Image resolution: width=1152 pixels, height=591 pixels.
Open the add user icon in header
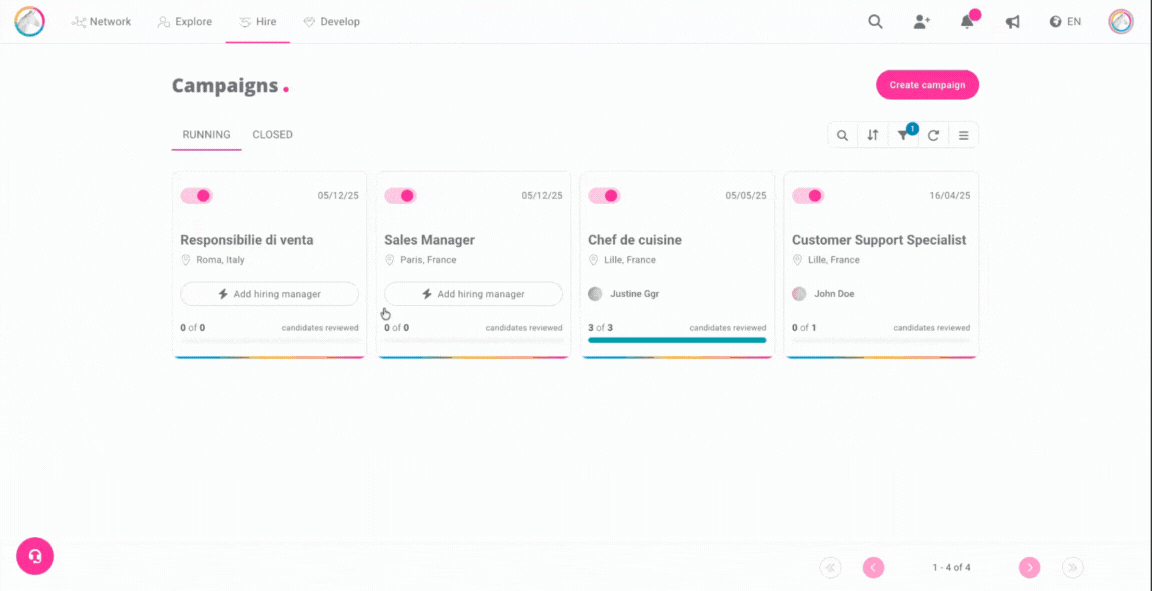click(921, 21)
